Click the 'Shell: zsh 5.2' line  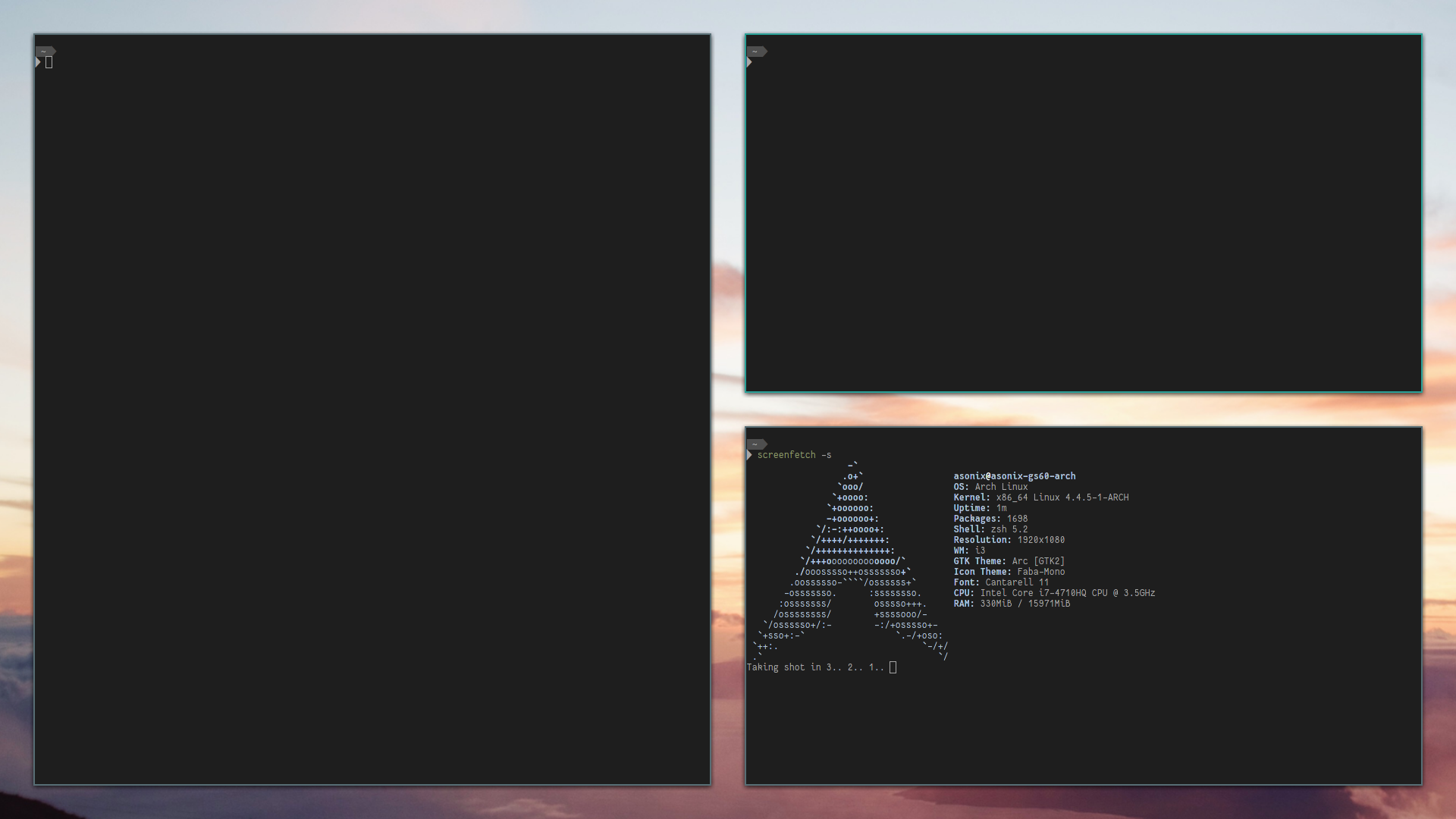pos(990,529)
